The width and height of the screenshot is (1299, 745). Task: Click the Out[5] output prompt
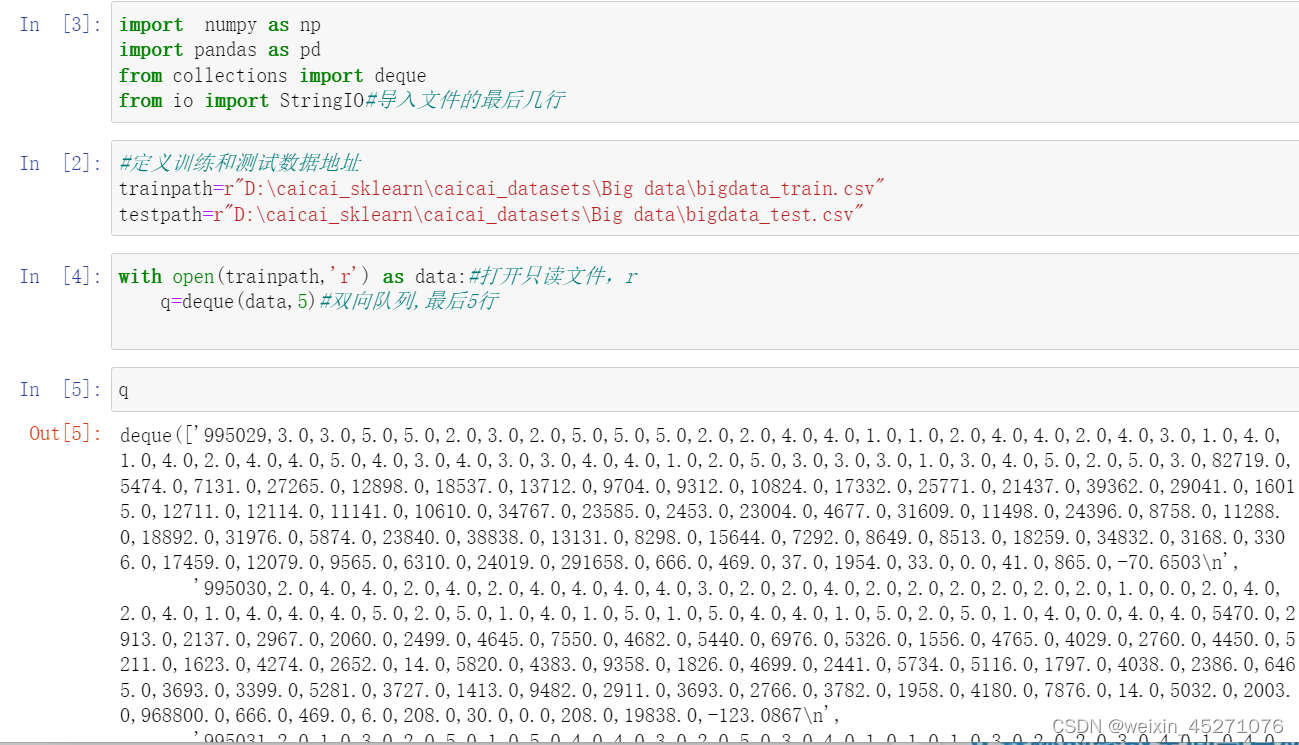66,433
